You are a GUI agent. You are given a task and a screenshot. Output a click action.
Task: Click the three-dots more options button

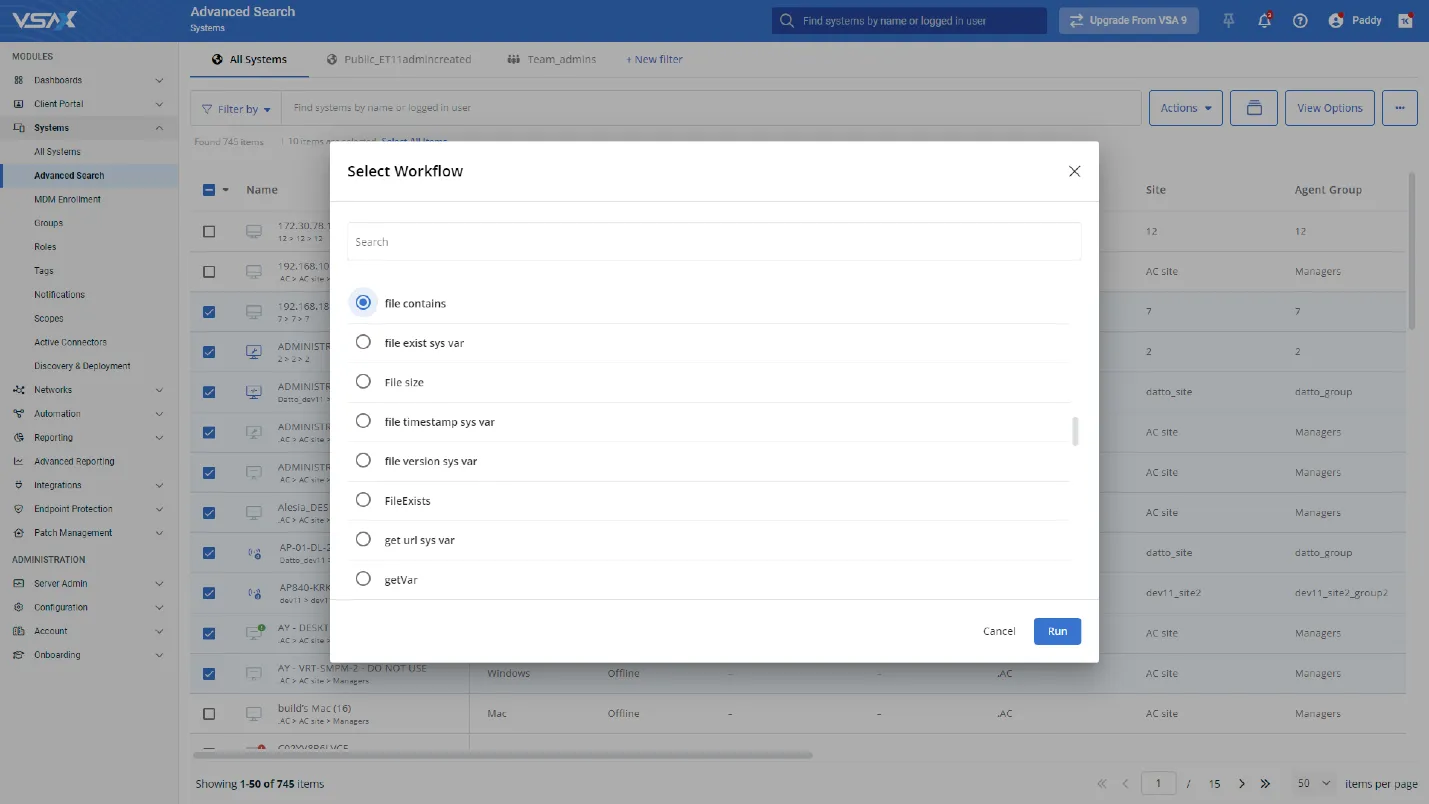pyautogui.click(x=1399, y=108)
